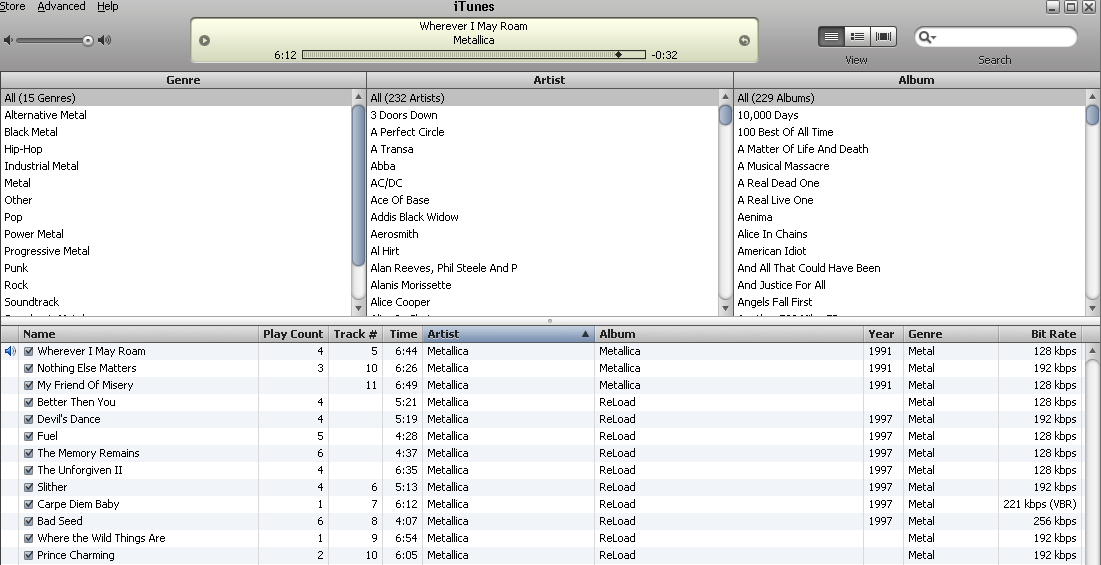Click the high volume speaker icon
1101x565 pixels.
coord(105,40)
